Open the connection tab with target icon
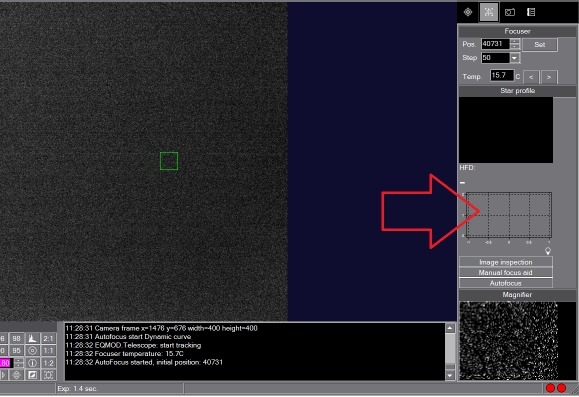This screenshot has height=397, width=579. point(468,12)
